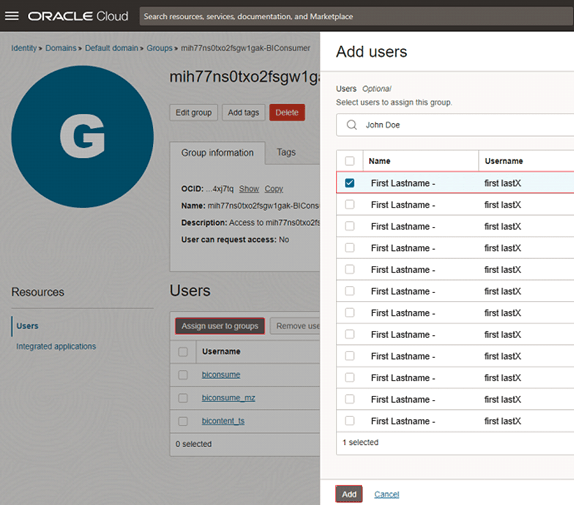Click the Oracle Cloud logo
Image resolution: width=574 pixels, height=505 pixels.
(x=78, y=16)
